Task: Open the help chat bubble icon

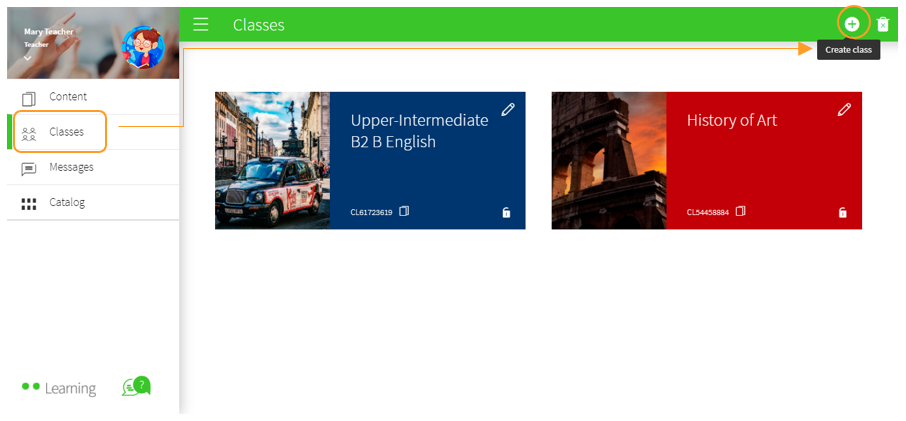Action: [x=135, y=386]
